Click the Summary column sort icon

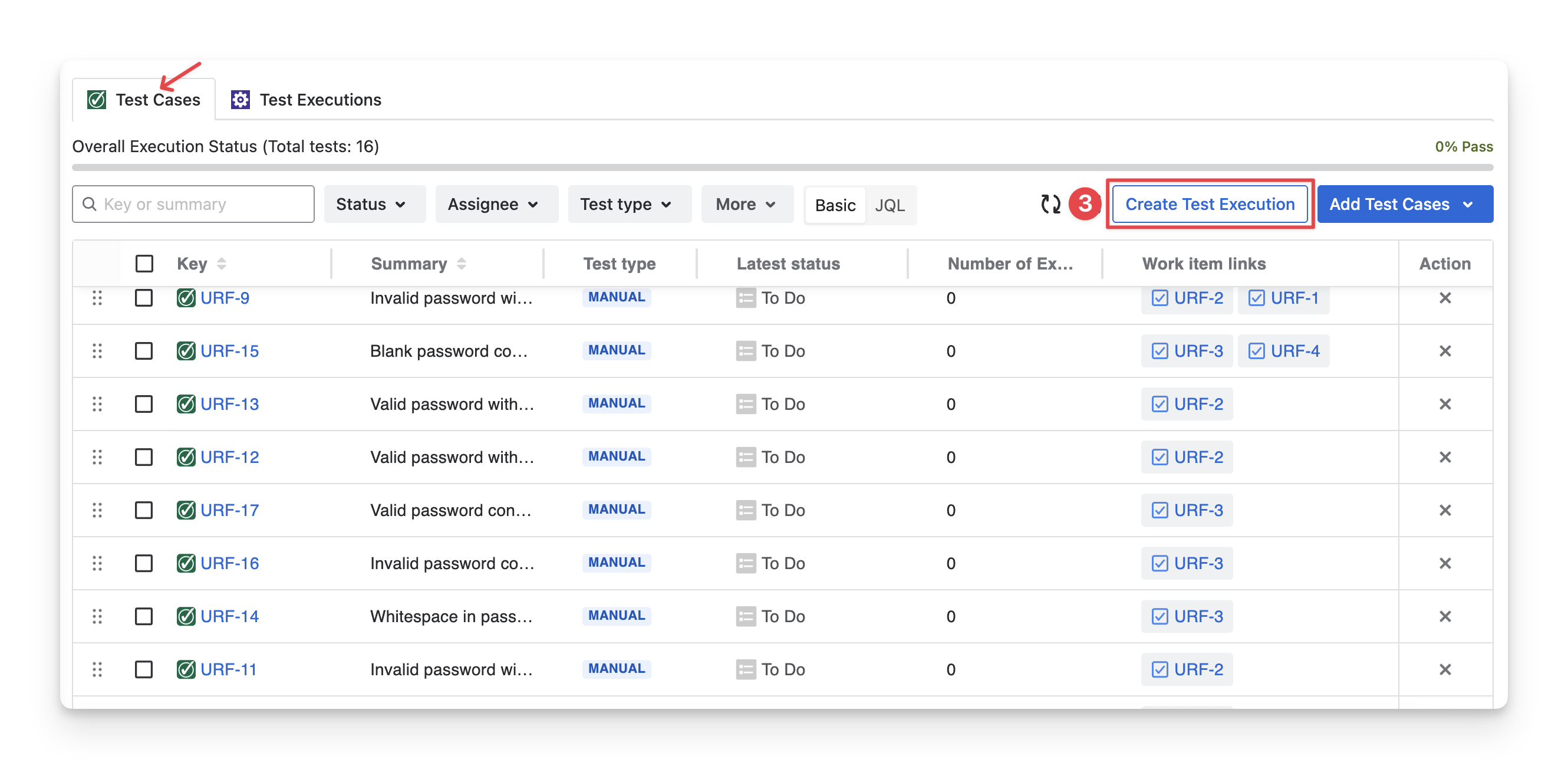[462, 264]
